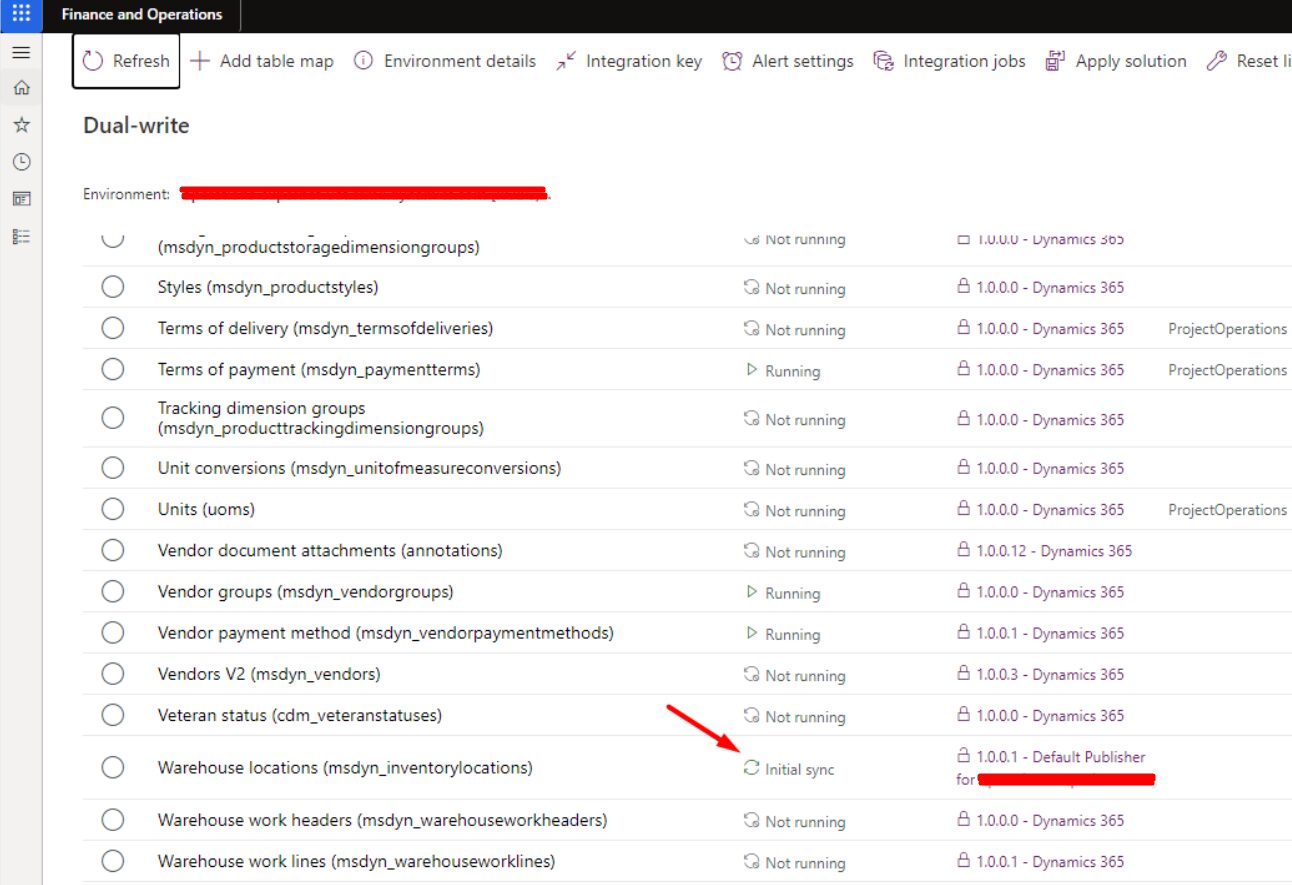Click the Reset link wrench icon

pyautogui.click(x=1216, y=61)
